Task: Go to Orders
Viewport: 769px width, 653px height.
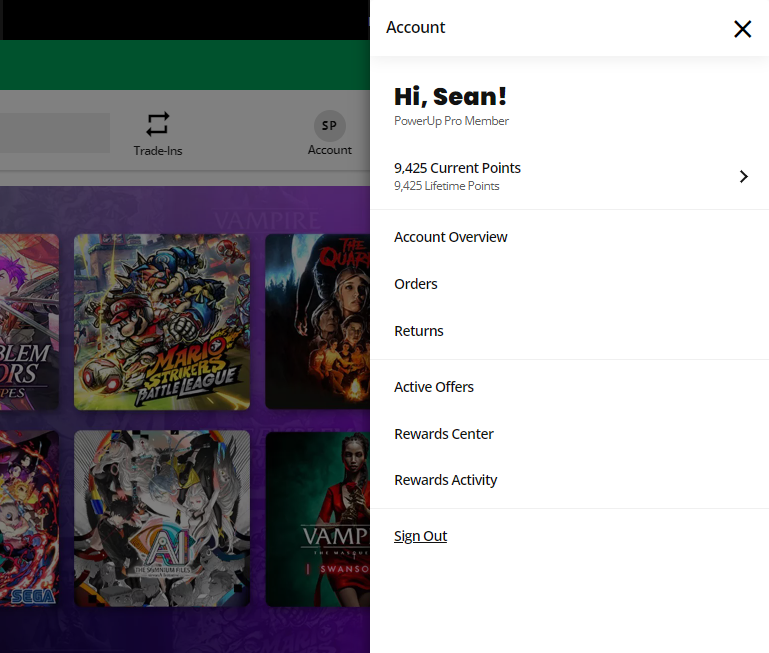Action: (415, 284)
